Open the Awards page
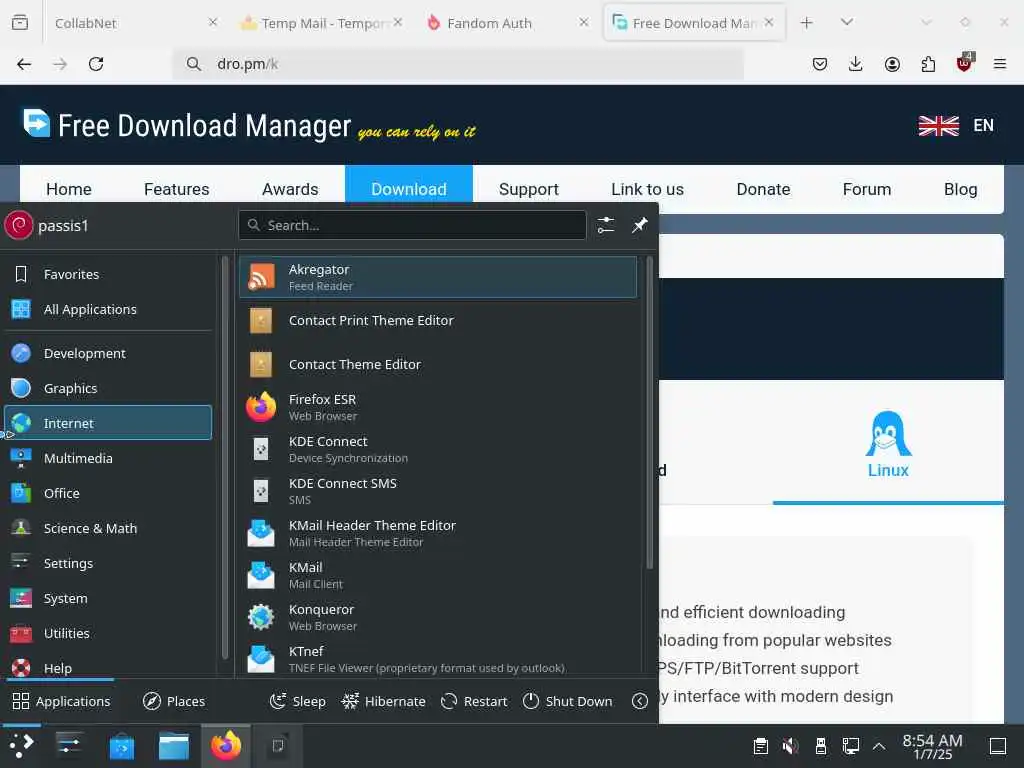 tap(290, 189)
